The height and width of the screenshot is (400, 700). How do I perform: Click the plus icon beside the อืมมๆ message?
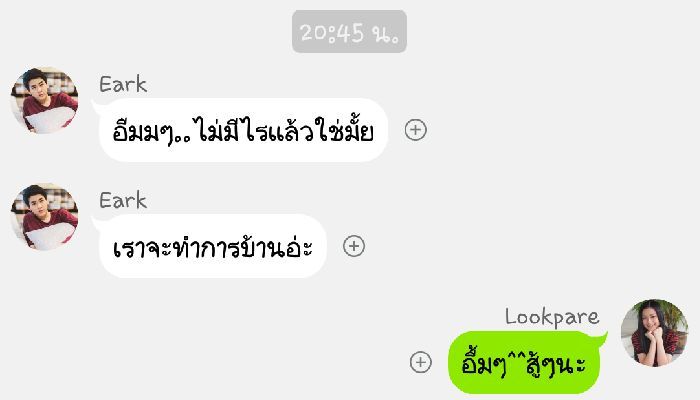[x=416, y=130]
